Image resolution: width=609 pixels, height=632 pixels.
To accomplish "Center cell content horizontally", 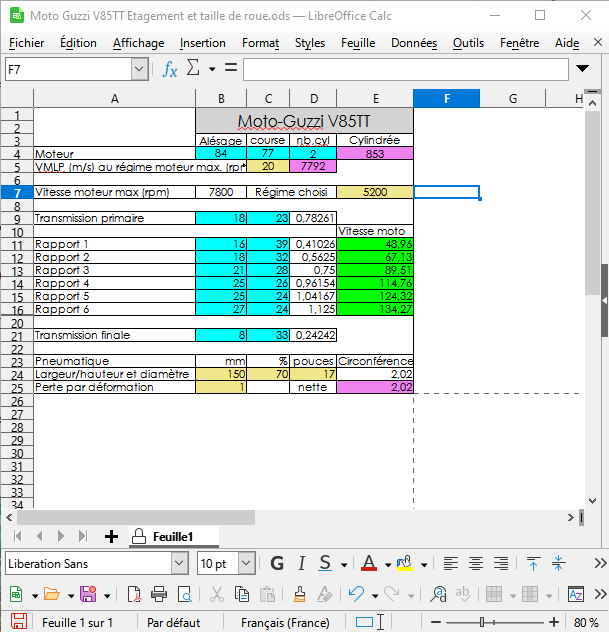I will point(476,563).
